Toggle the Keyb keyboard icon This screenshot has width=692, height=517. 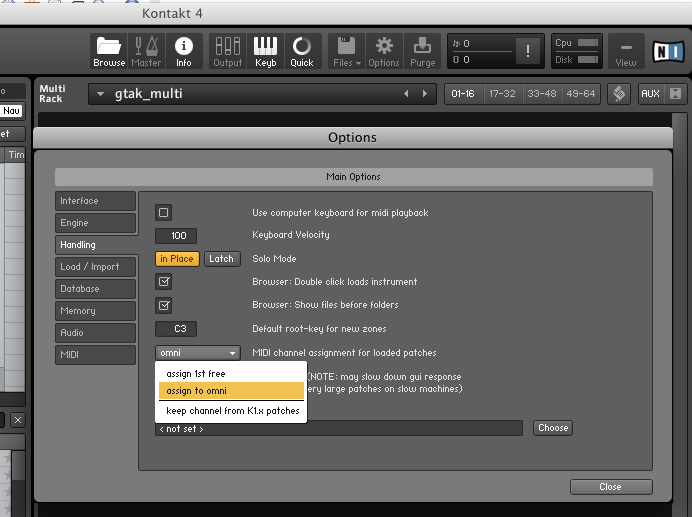tap(265, 50)
